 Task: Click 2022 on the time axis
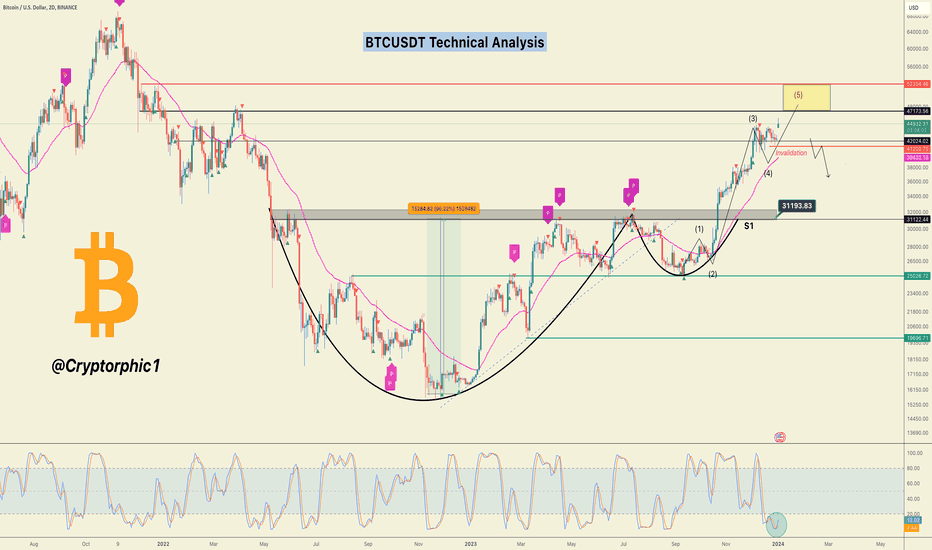(163, 543)
